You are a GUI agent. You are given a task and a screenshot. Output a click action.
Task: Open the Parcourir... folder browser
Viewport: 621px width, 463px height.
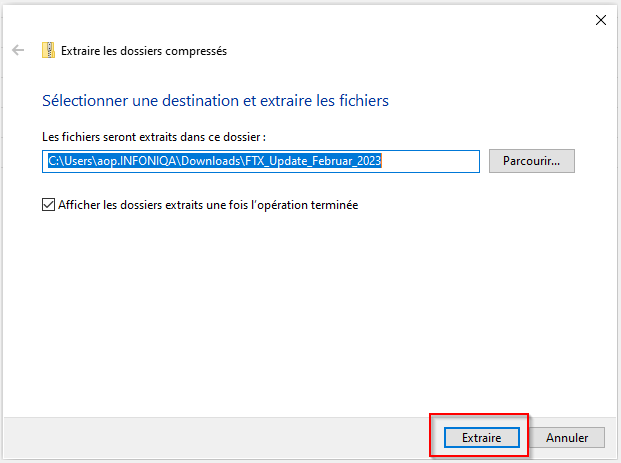[x=531, y=161]
